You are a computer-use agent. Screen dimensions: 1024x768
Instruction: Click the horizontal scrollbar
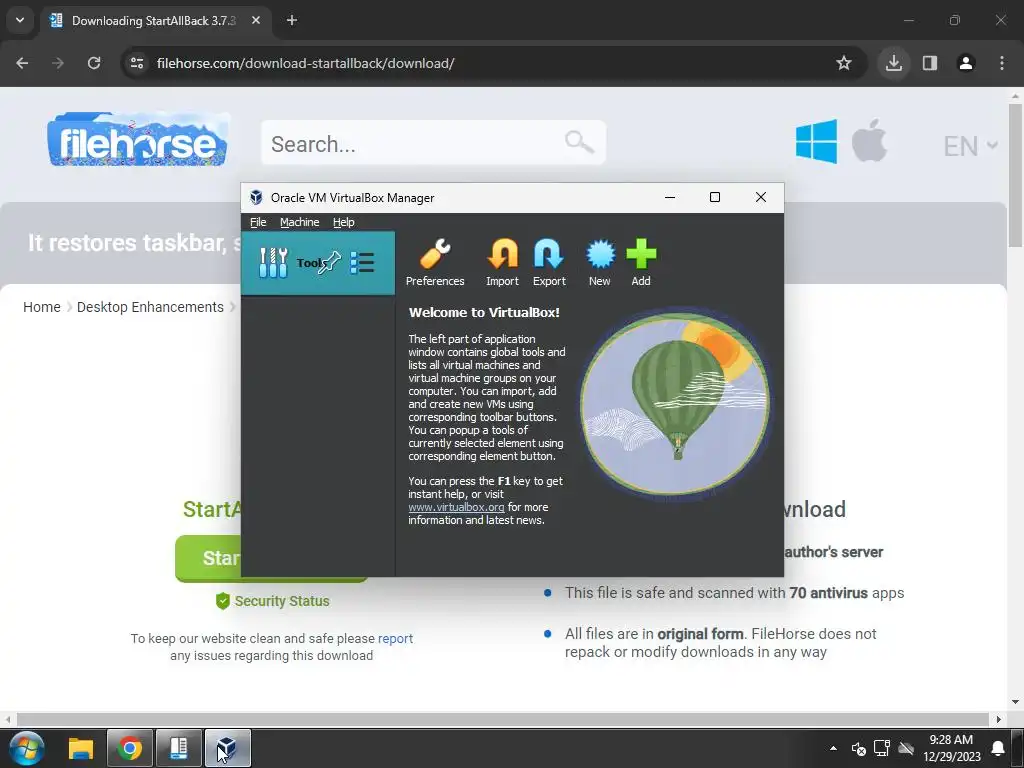pyautogui.click(x=503, y=719)
